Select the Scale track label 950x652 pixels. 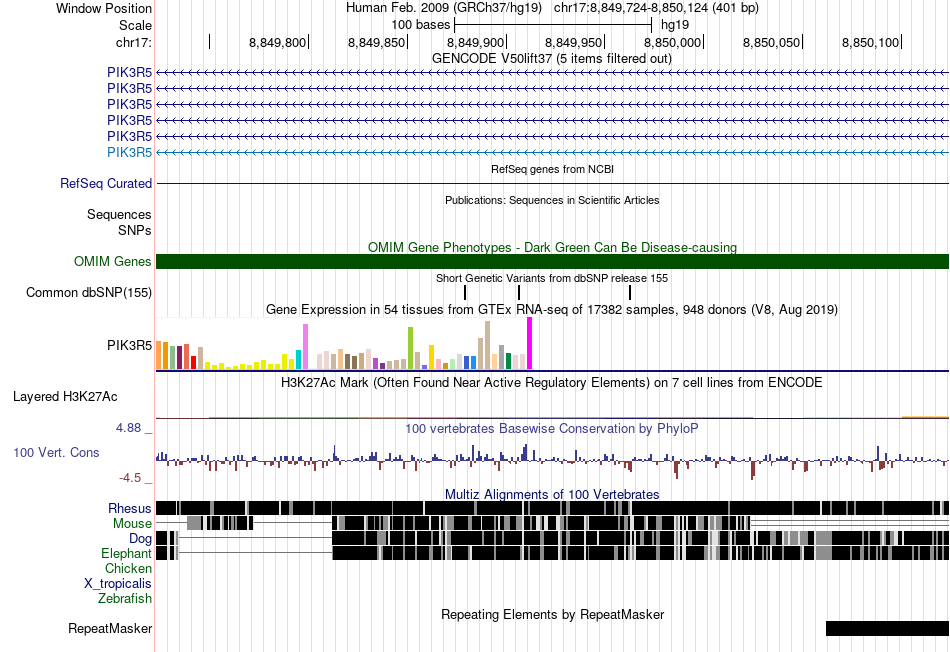[135, 25]
